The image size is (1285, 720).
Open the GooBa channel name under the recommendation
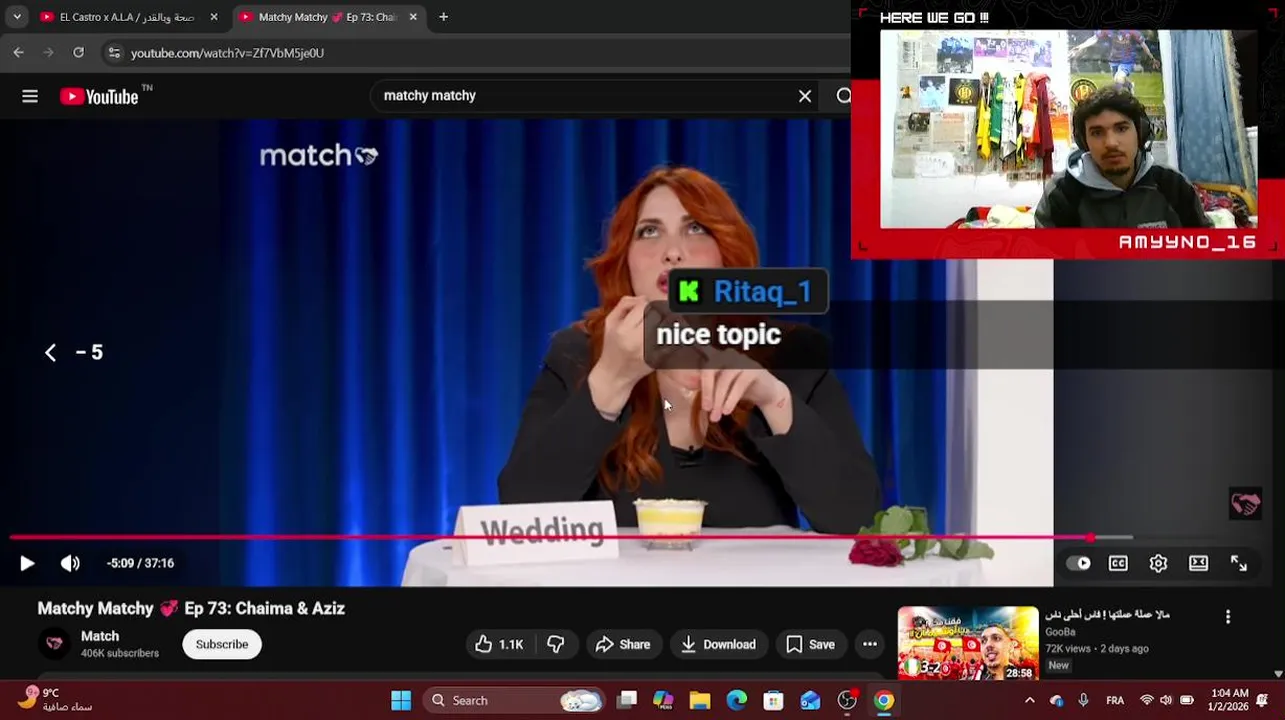click(x=1060, y=632)
